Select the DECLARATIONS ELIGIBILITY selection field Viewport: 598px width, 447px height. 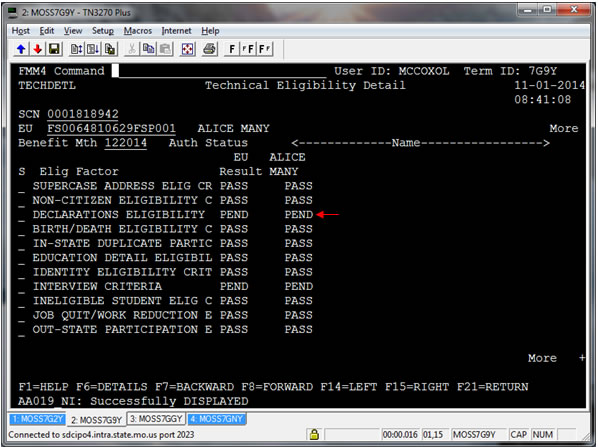click(x=22, y=215)
